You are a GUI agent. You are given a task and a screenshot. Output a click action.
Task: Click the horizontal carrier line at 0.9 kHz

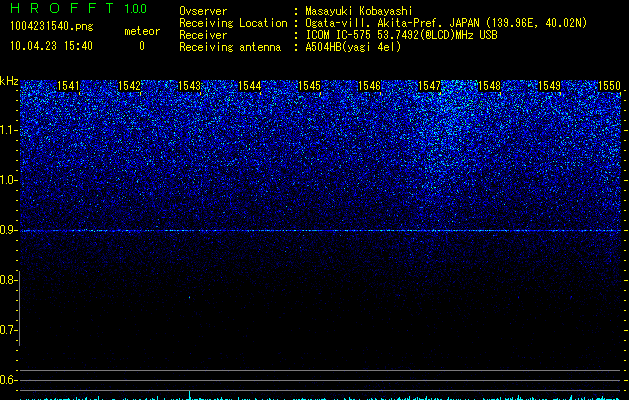click(x=320, y=231)
